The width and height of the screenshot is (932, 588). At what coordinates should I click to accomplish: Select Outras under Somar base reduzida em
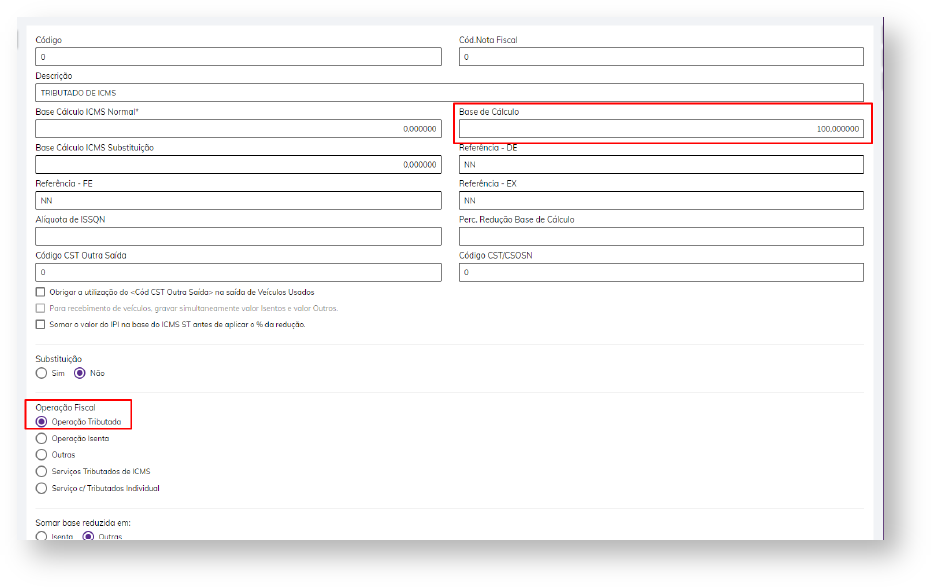click(x=88, y=536)
